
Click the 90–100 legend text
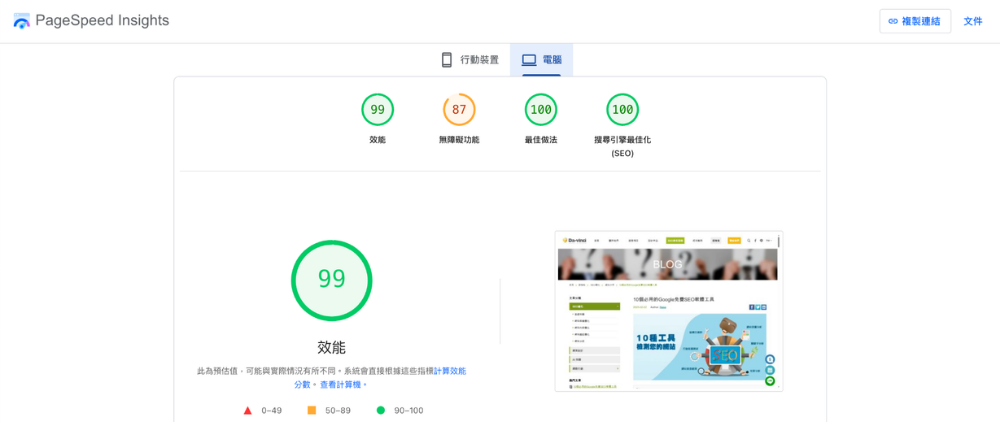[x=409, y=411]
